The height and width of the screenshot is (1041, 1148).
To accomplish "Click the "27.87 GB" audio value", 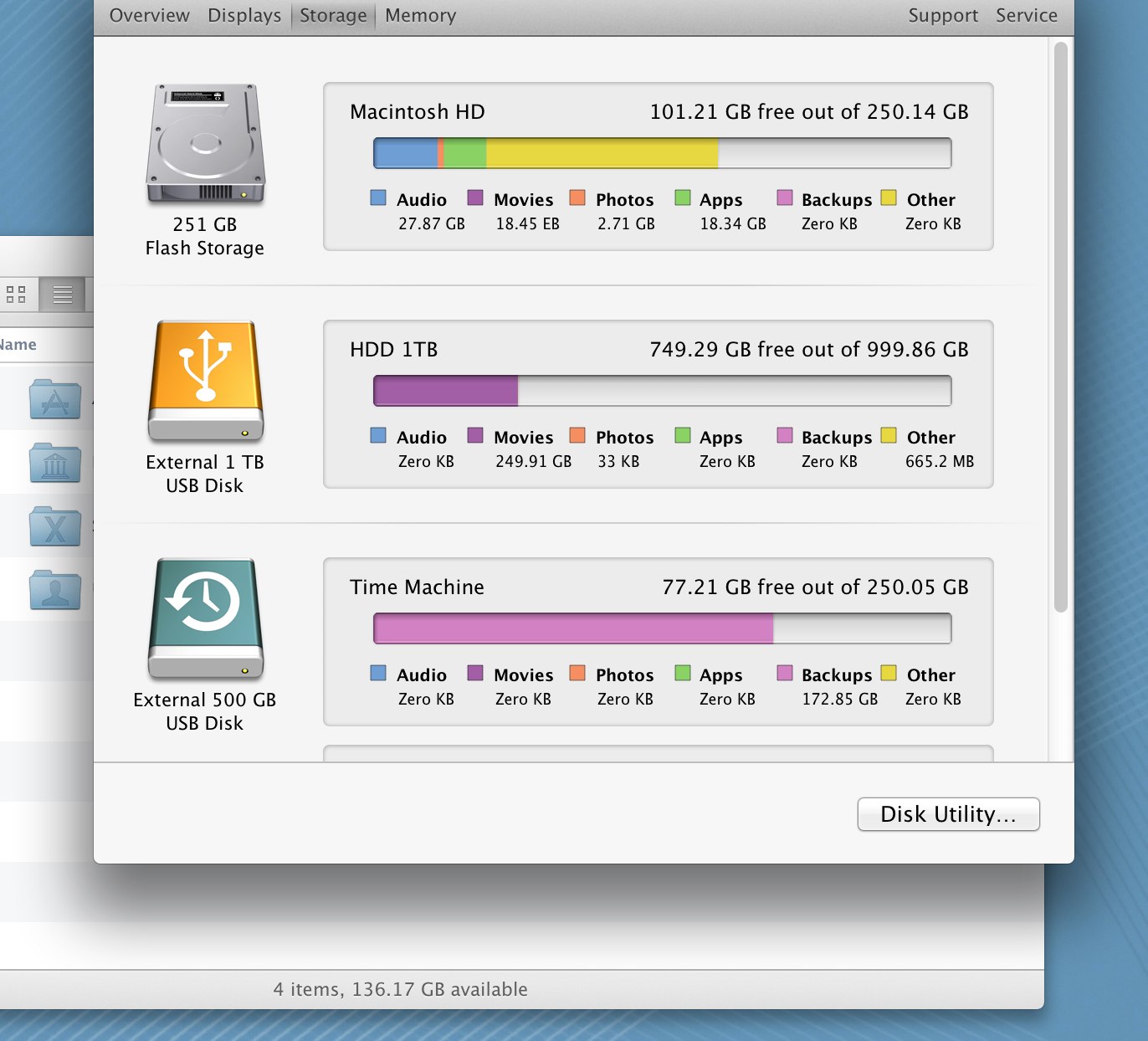I will click(x=432, y=224).
